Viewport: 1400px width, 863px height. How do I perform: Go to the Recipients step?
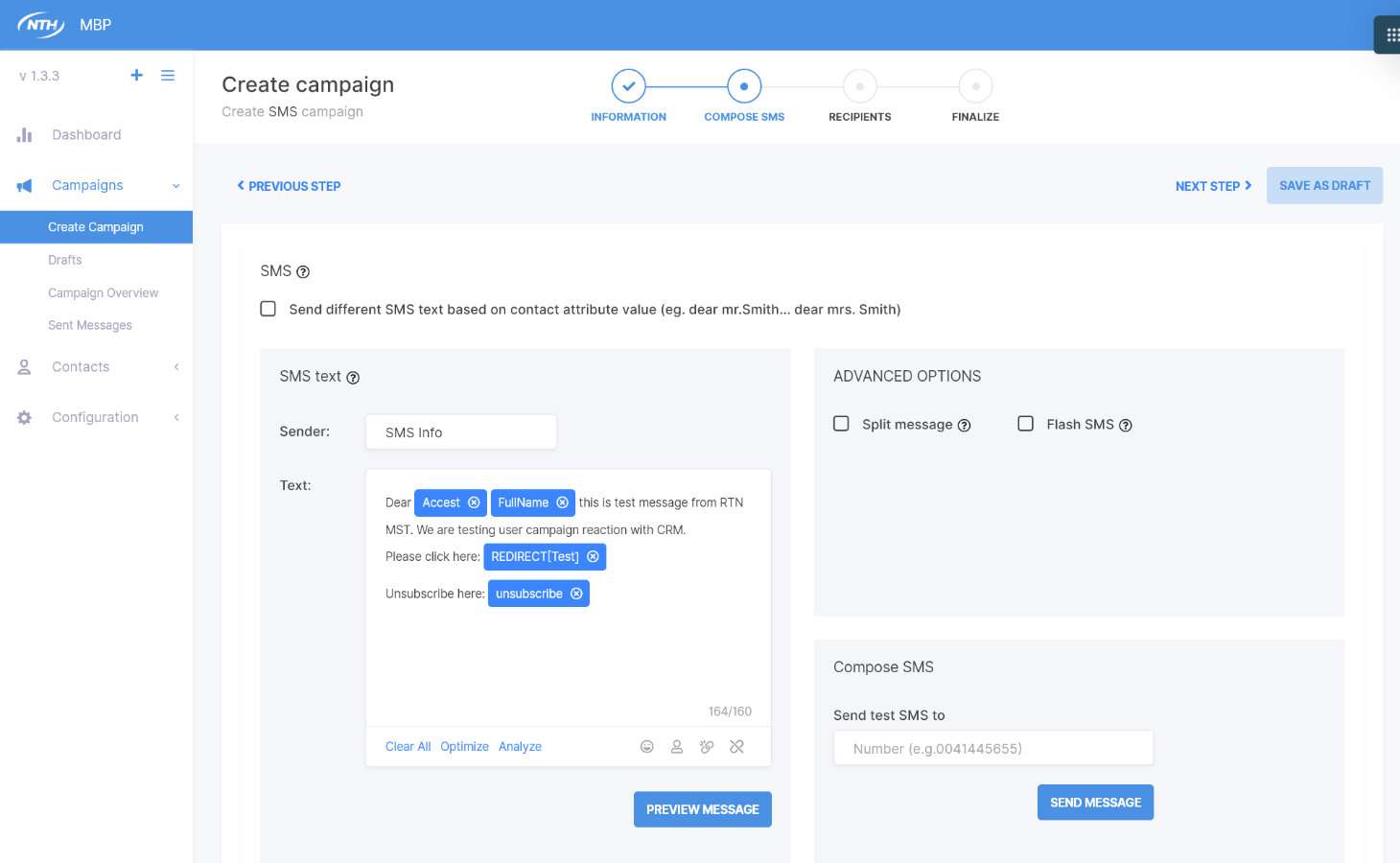point(859,87)
